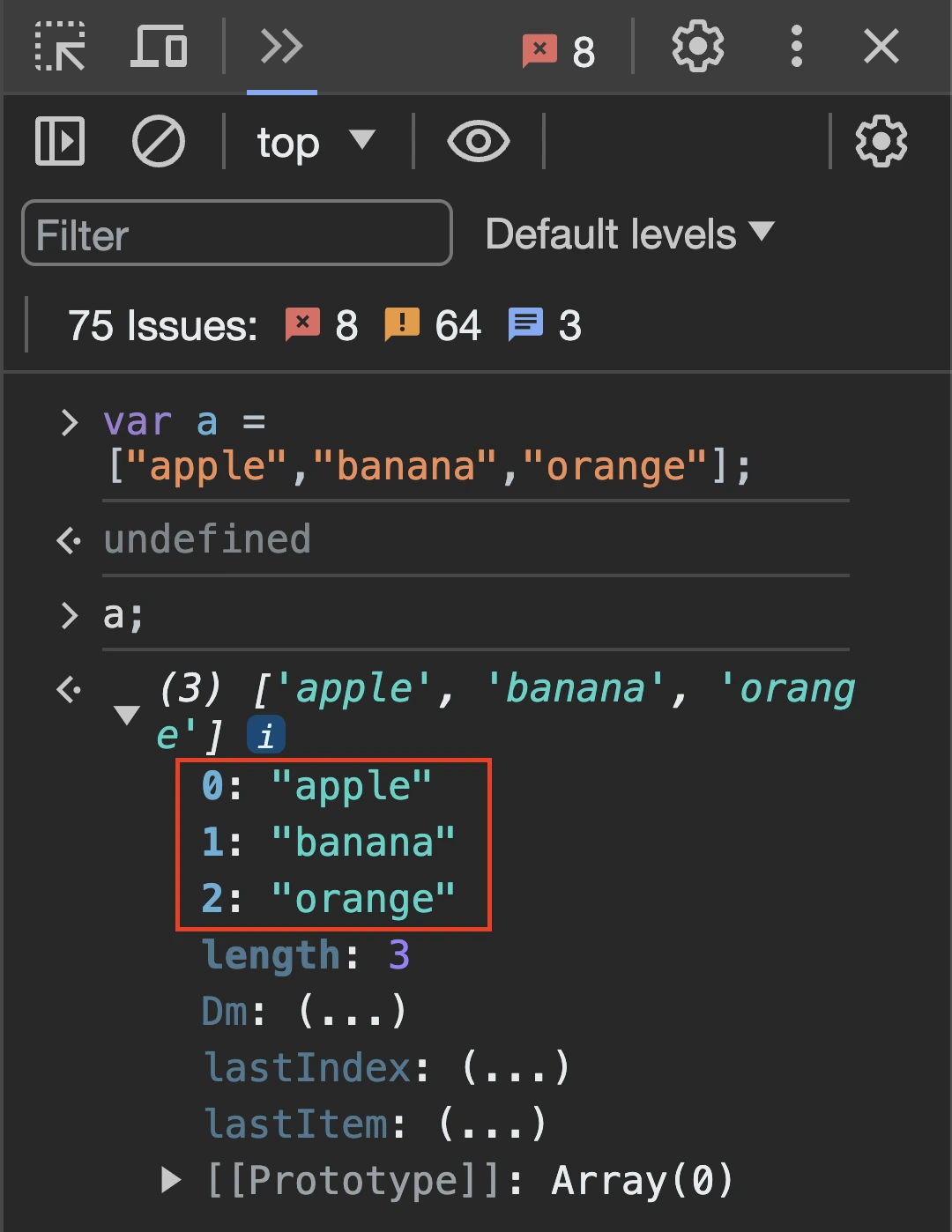Click the console Filter input field
The image size is (952, 1232).
[x=236, y=234]
